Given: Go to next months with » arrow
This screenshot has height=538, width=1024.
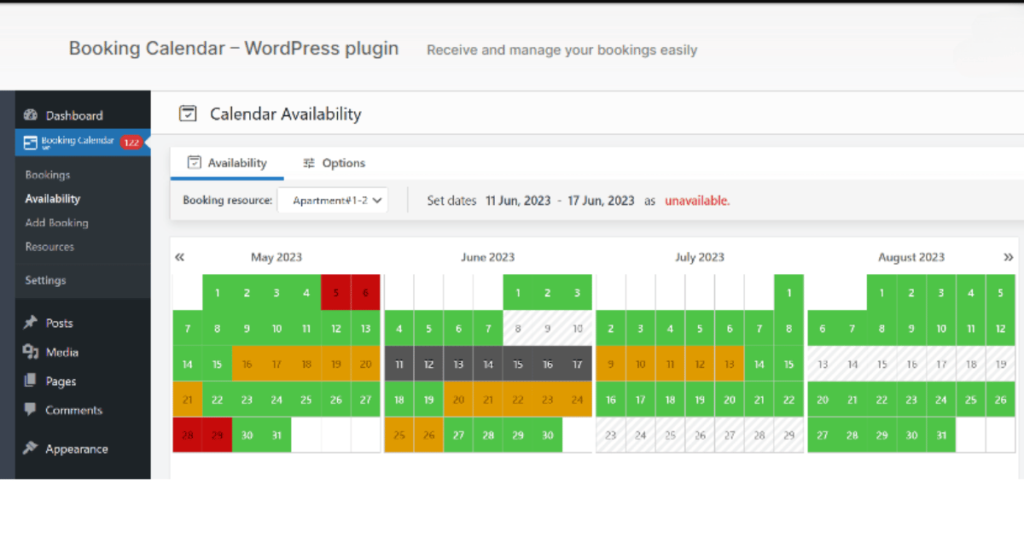Looking at the screenshot, I should (x=1008, y=257).
